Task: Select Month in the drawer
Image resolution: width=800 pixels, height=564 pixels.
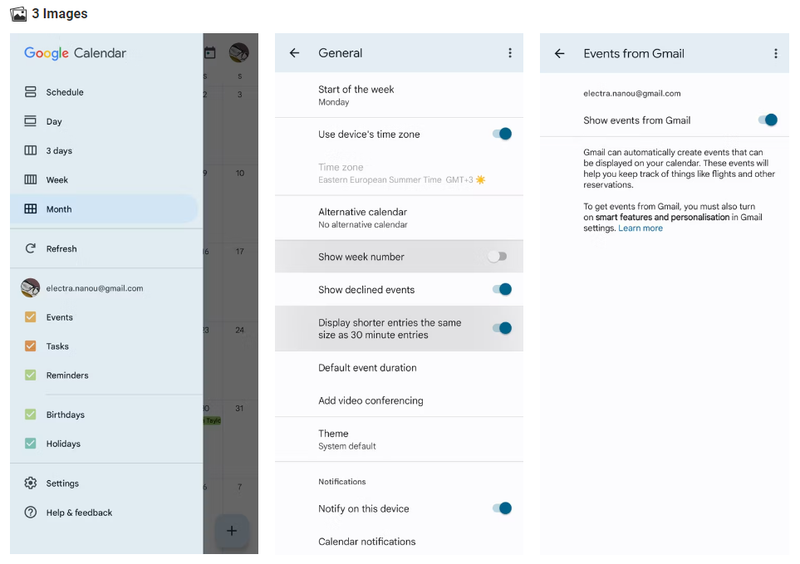Action: tap(104, 209)
